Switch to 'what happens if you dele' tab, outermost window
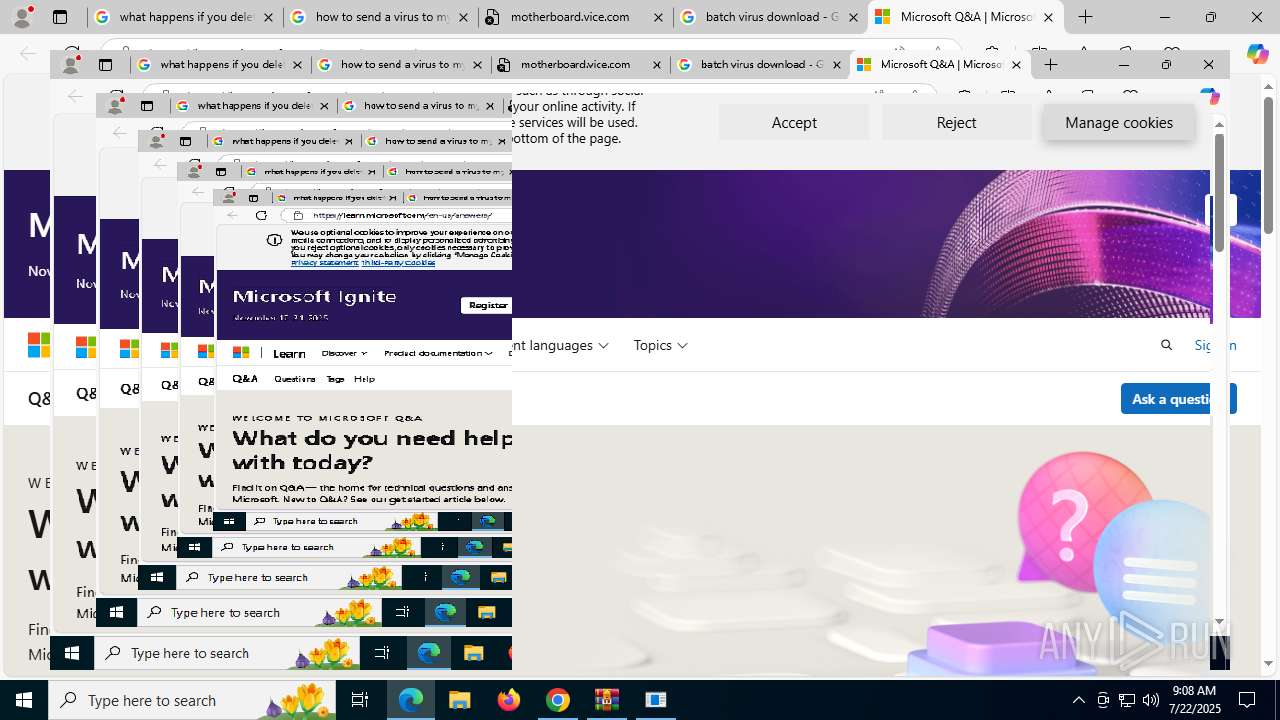 coord(185,17)
